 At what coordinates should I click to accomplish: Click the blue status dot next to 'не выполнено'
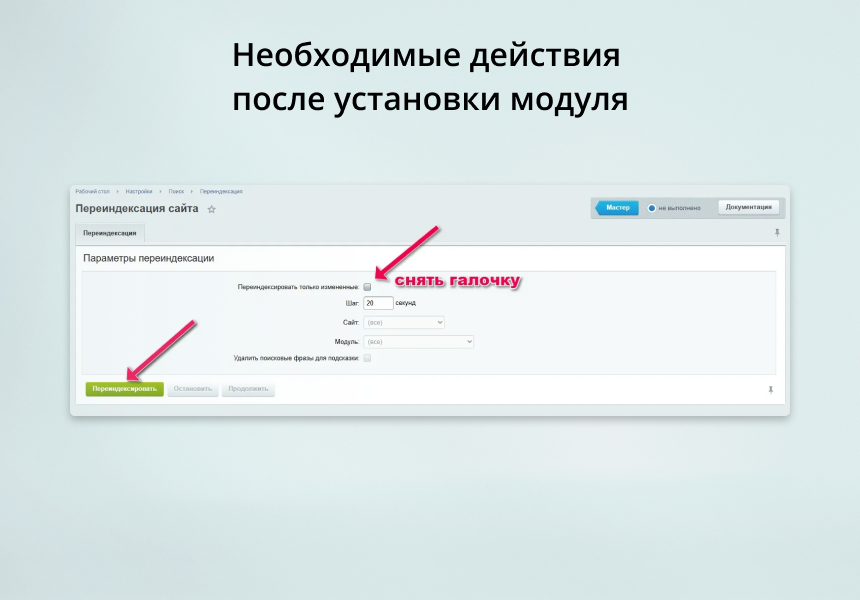pos(651,207)
